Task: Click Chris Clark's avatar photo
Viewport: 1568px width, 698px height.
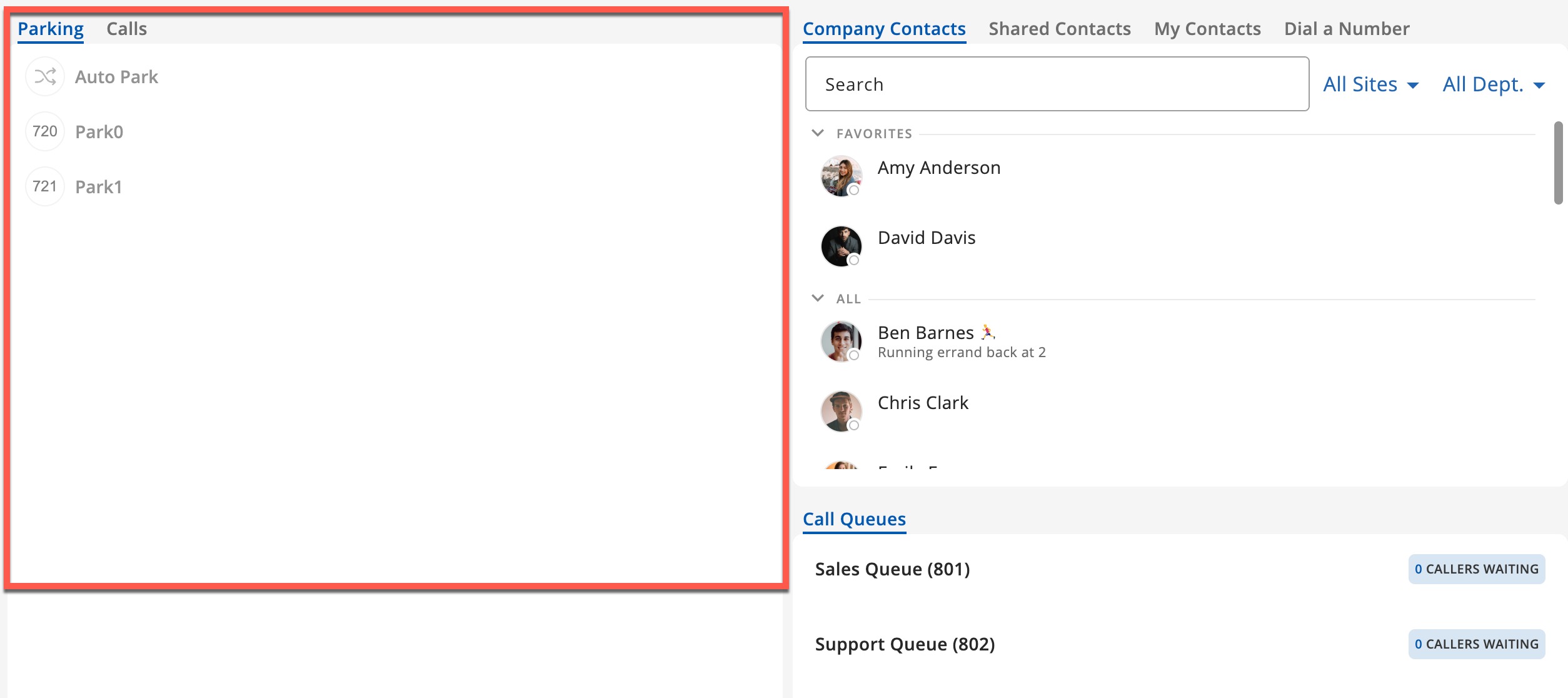Action: point(841,411)
